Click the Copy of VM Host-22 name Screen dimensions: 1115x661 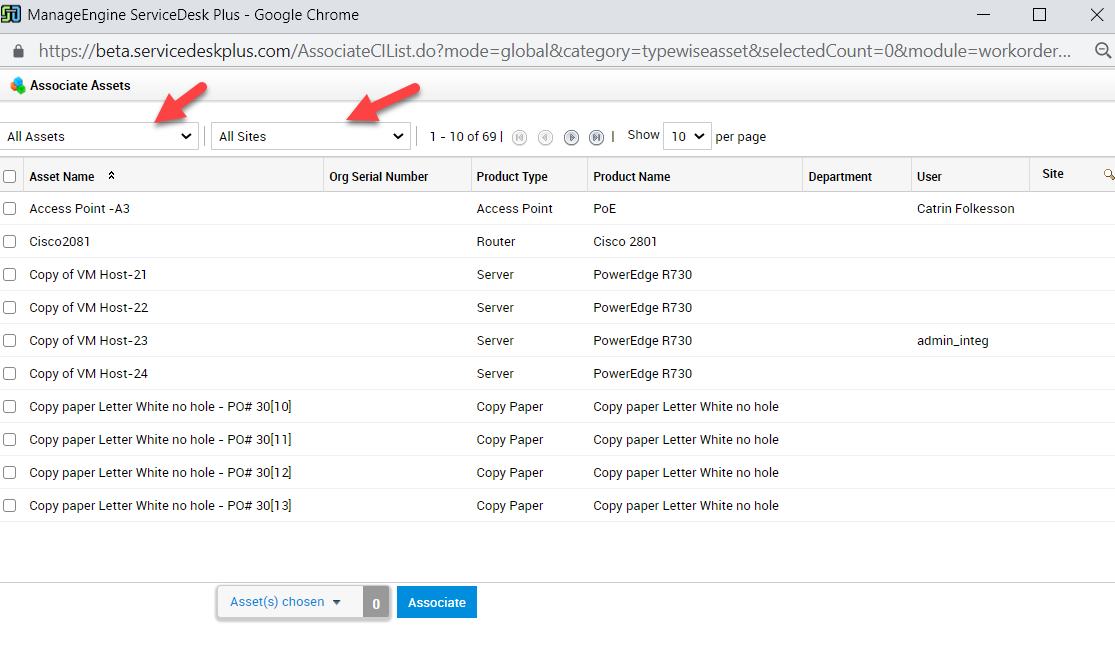89,308
